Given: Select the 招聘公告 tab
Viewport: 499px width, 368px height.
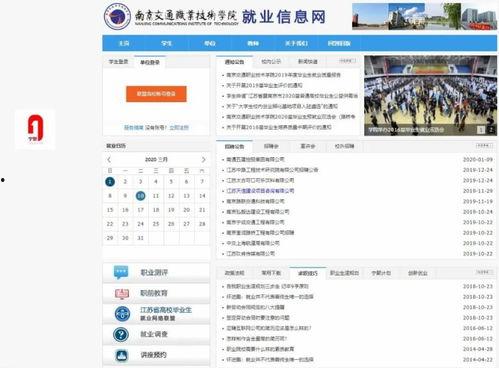Looking at the screenshot, I should 234,147.
